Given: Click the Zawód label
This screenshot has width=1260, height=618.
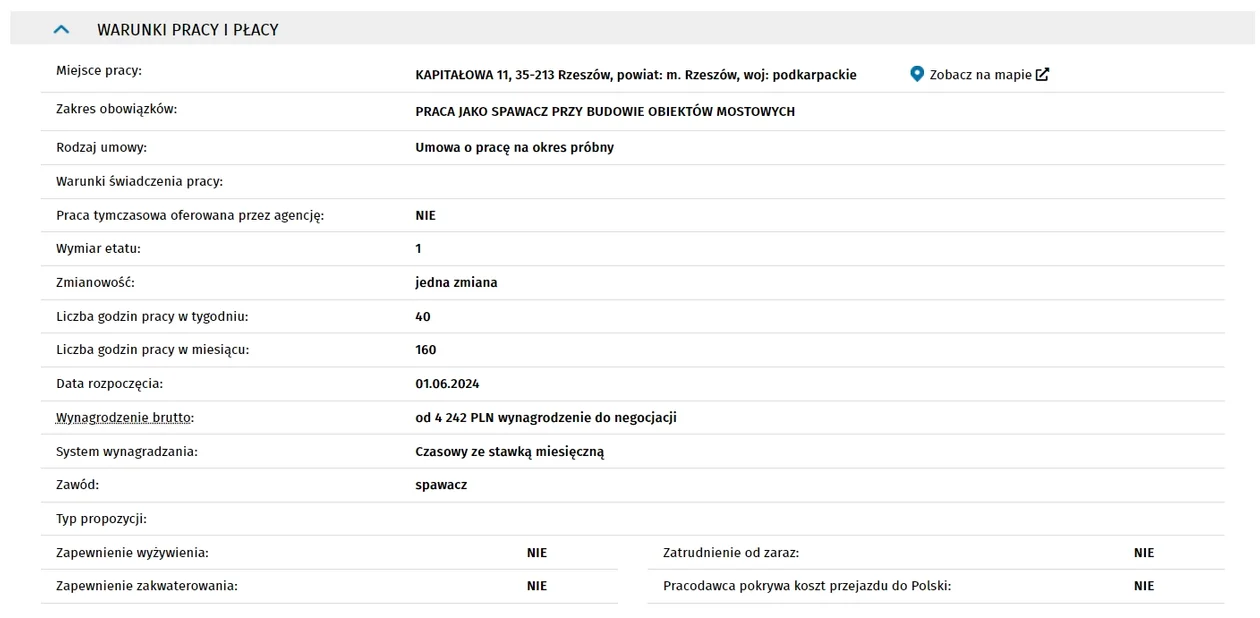Looking at the screenshot, I should (78, 485).
